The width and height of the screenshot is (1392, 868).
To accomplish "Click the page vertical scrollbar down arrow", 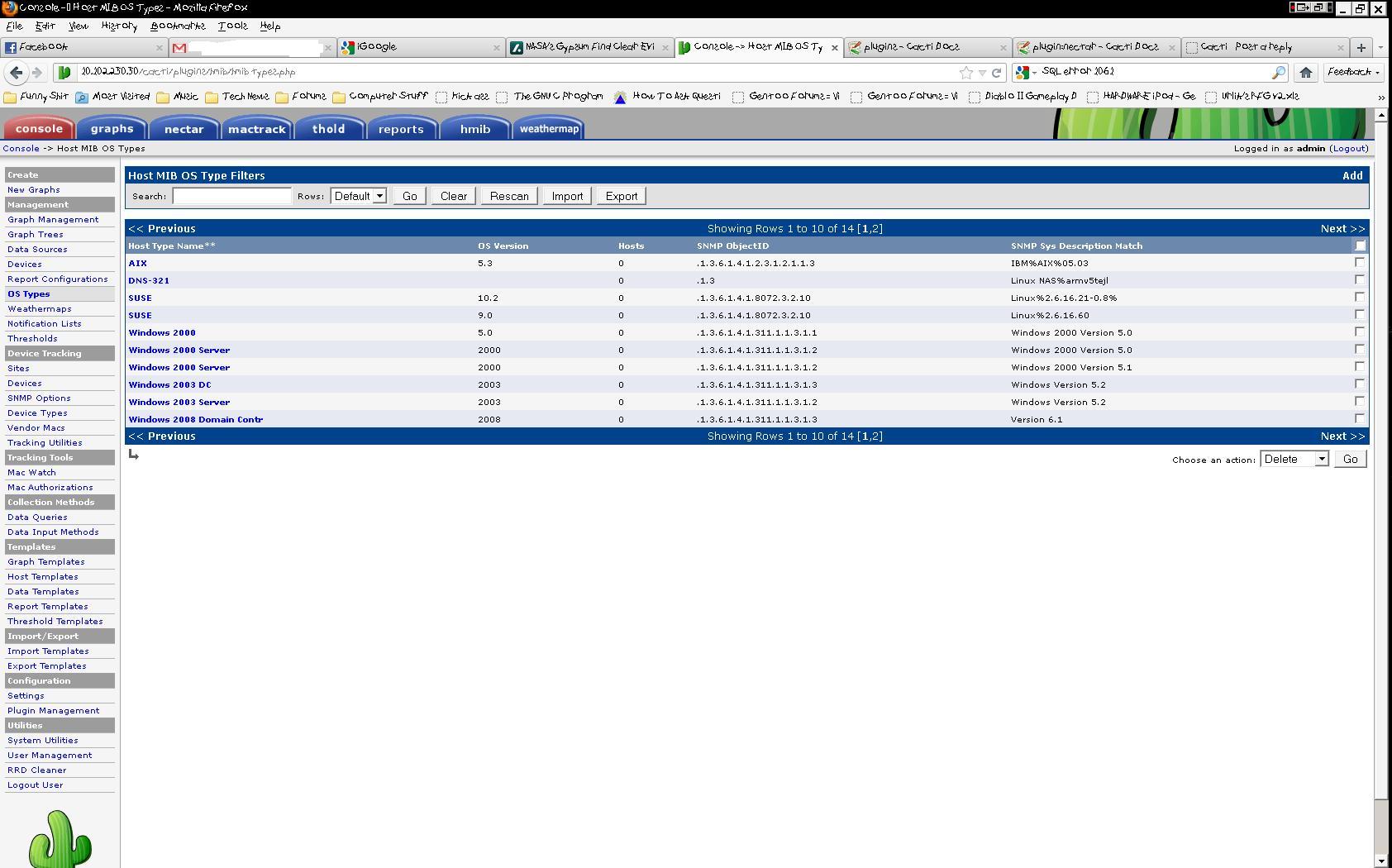I will [x=1380, y=861].
